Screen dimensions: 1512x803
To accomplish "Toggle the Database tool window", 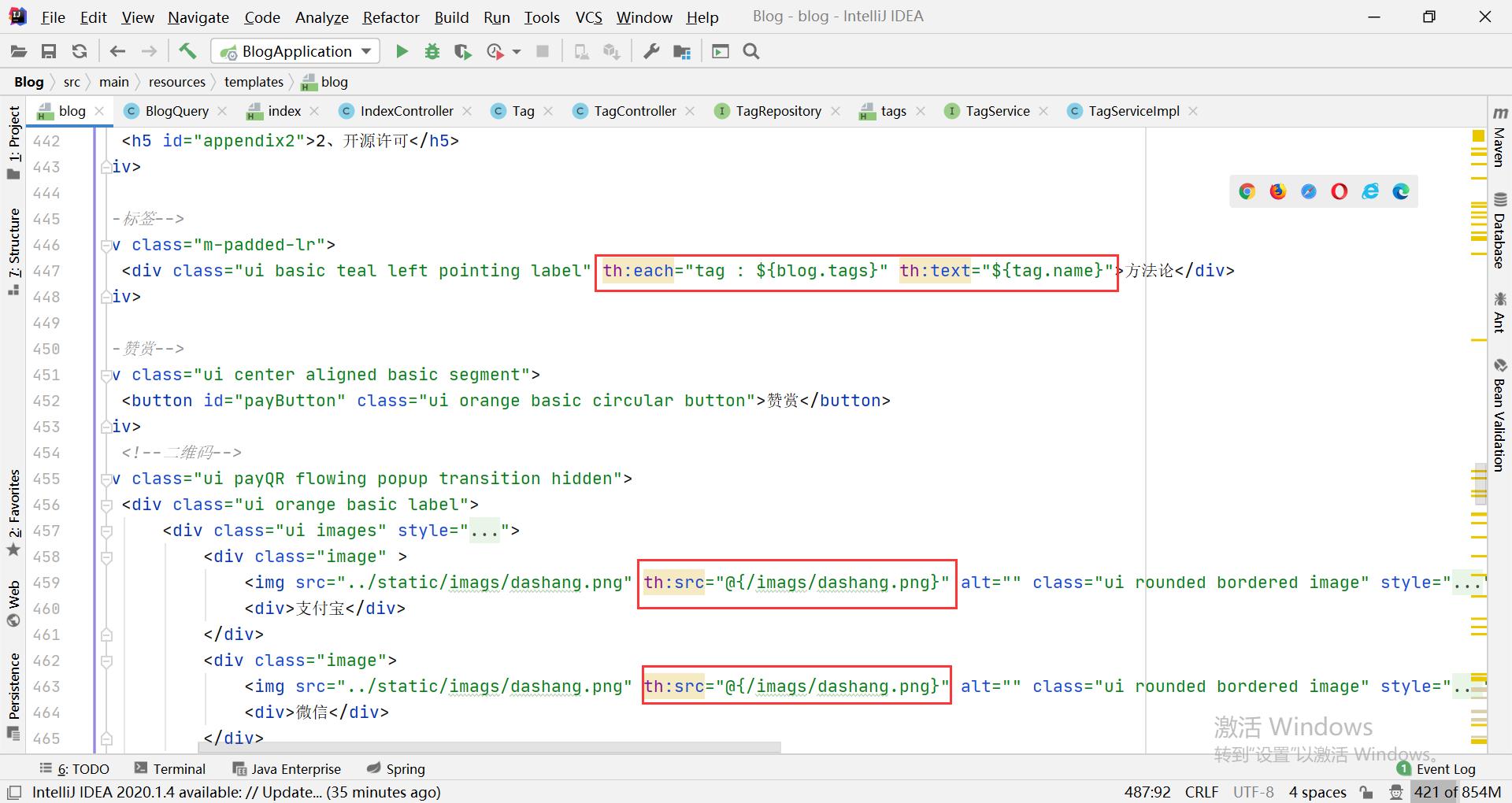I will click(x=1499, y=230).
